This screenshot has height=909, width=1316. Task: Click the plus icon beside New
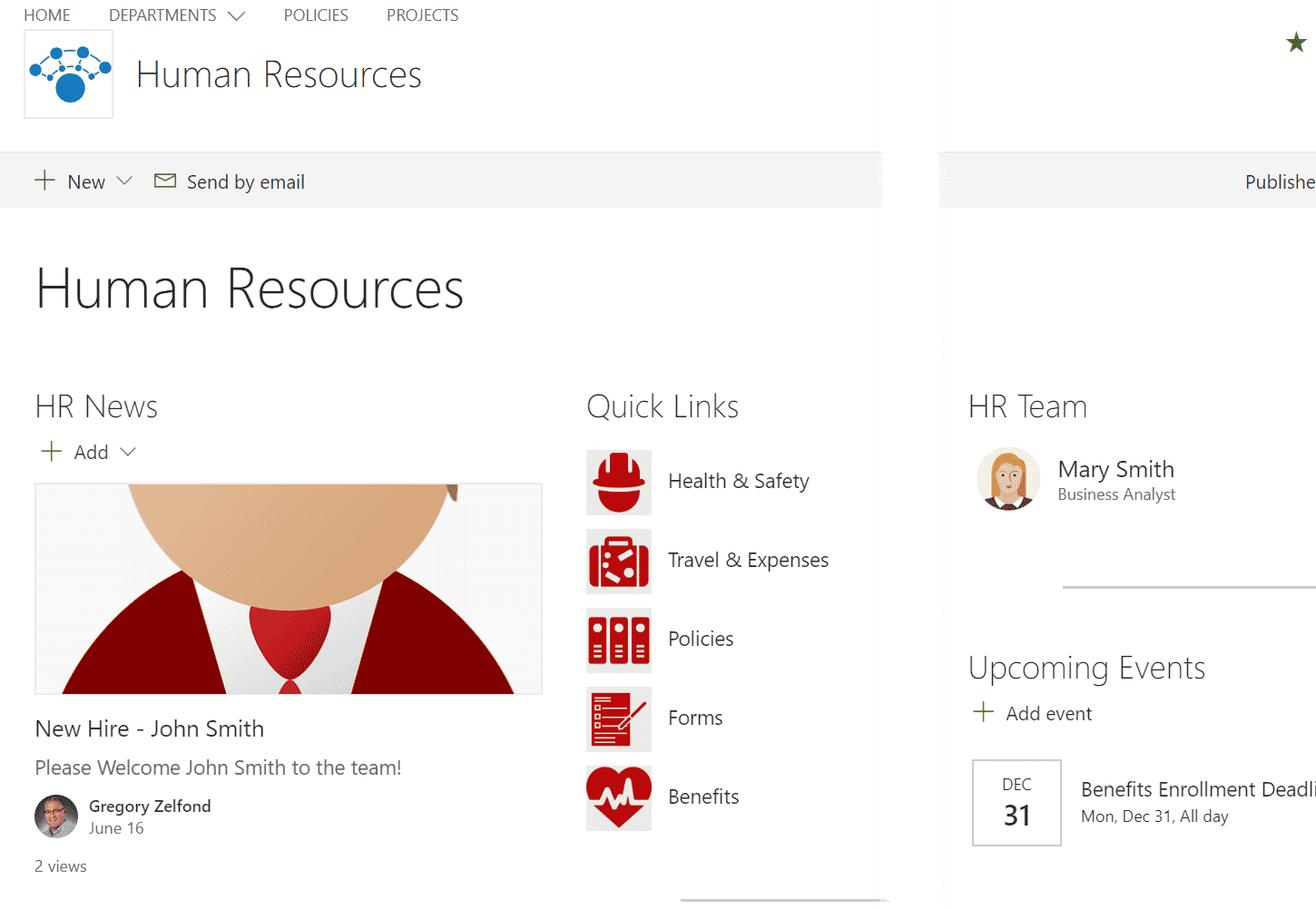click(44, 181)
